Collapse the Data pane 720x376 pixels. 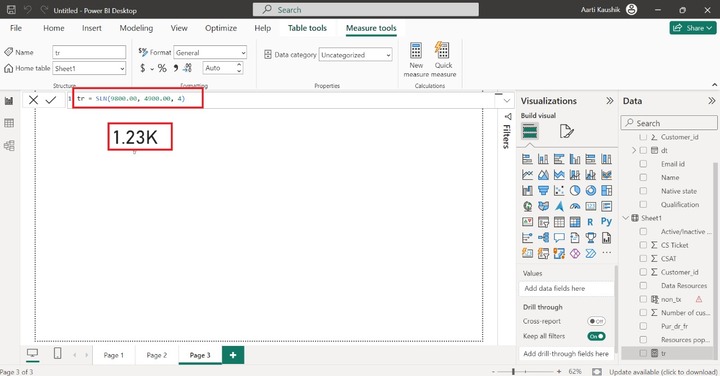click(711, 101)
